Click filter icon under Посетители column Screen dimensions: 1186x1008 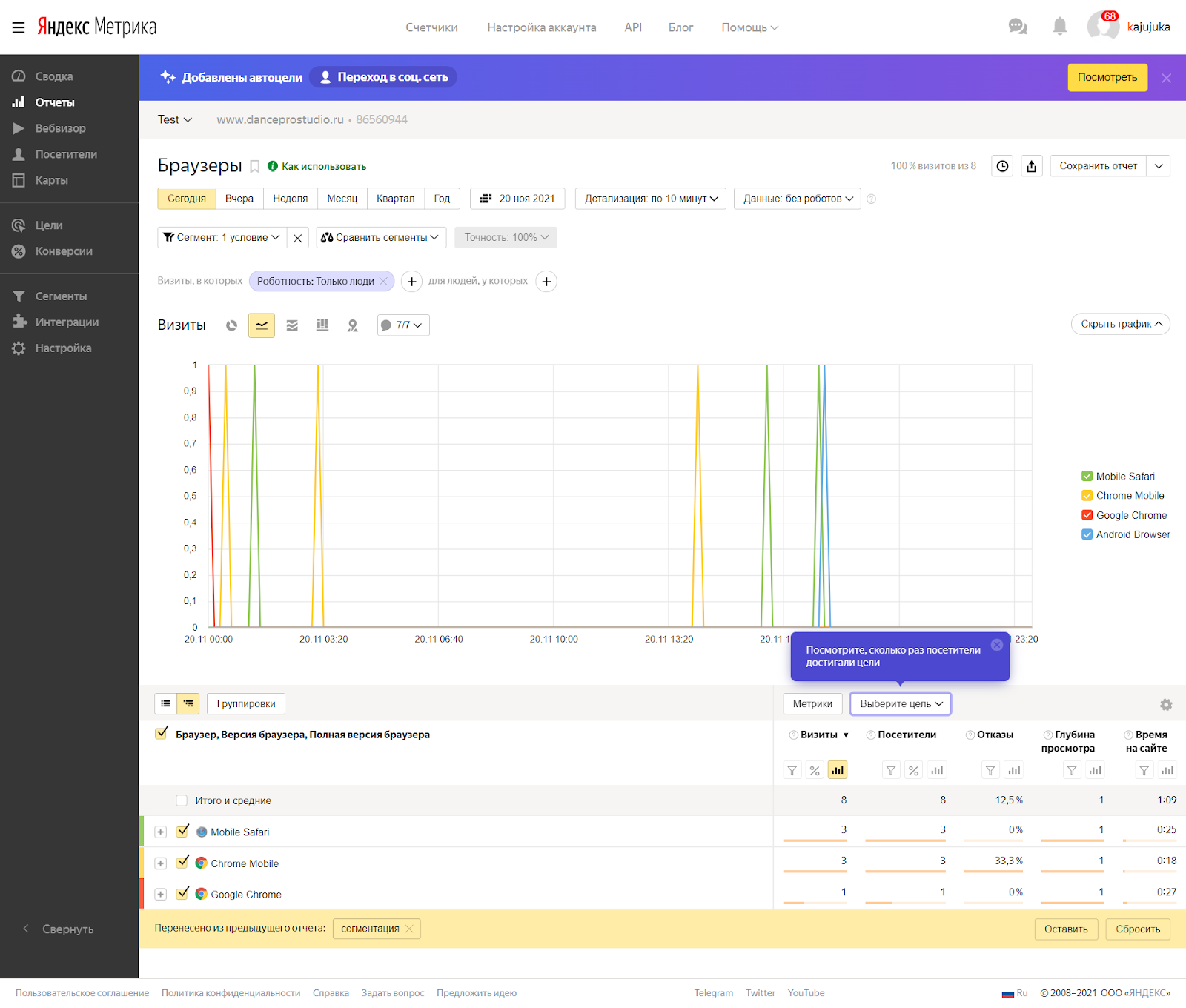891,771
